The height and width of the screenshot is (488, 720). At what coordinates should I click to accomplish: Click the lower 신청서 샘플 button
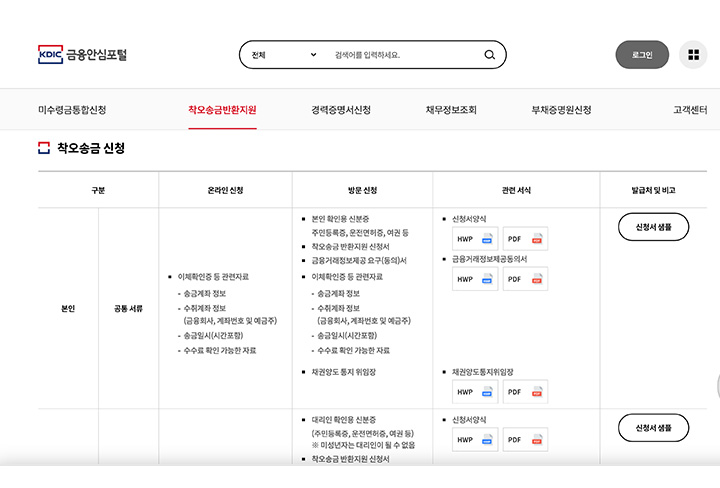(653, 428)
